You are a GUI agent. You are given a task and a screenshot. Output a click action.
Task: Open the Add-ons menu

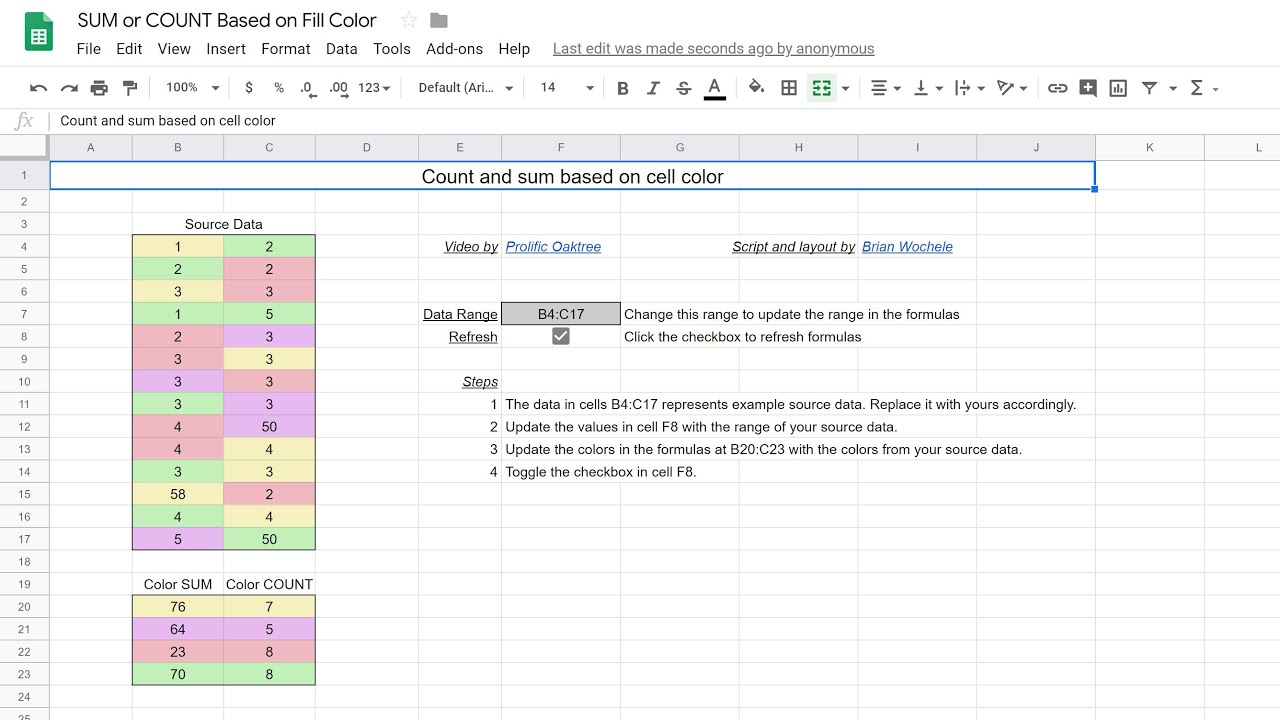coord(454,48)
